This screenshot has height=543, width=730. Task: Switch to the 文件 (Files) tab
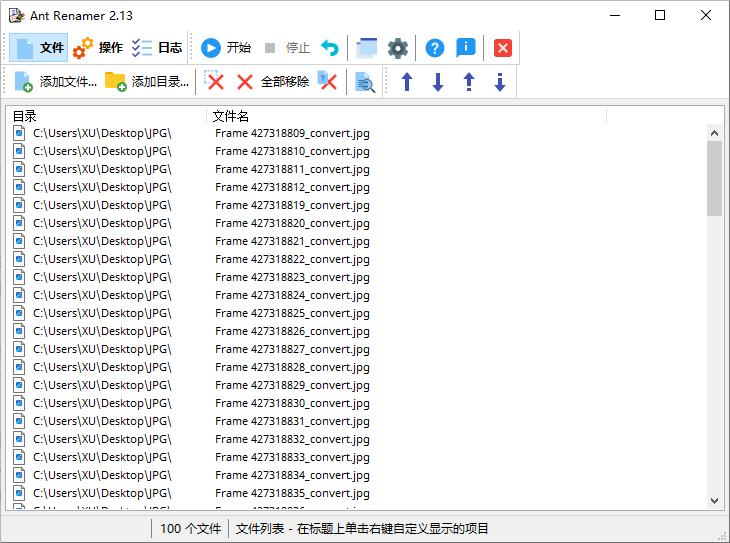39,48
